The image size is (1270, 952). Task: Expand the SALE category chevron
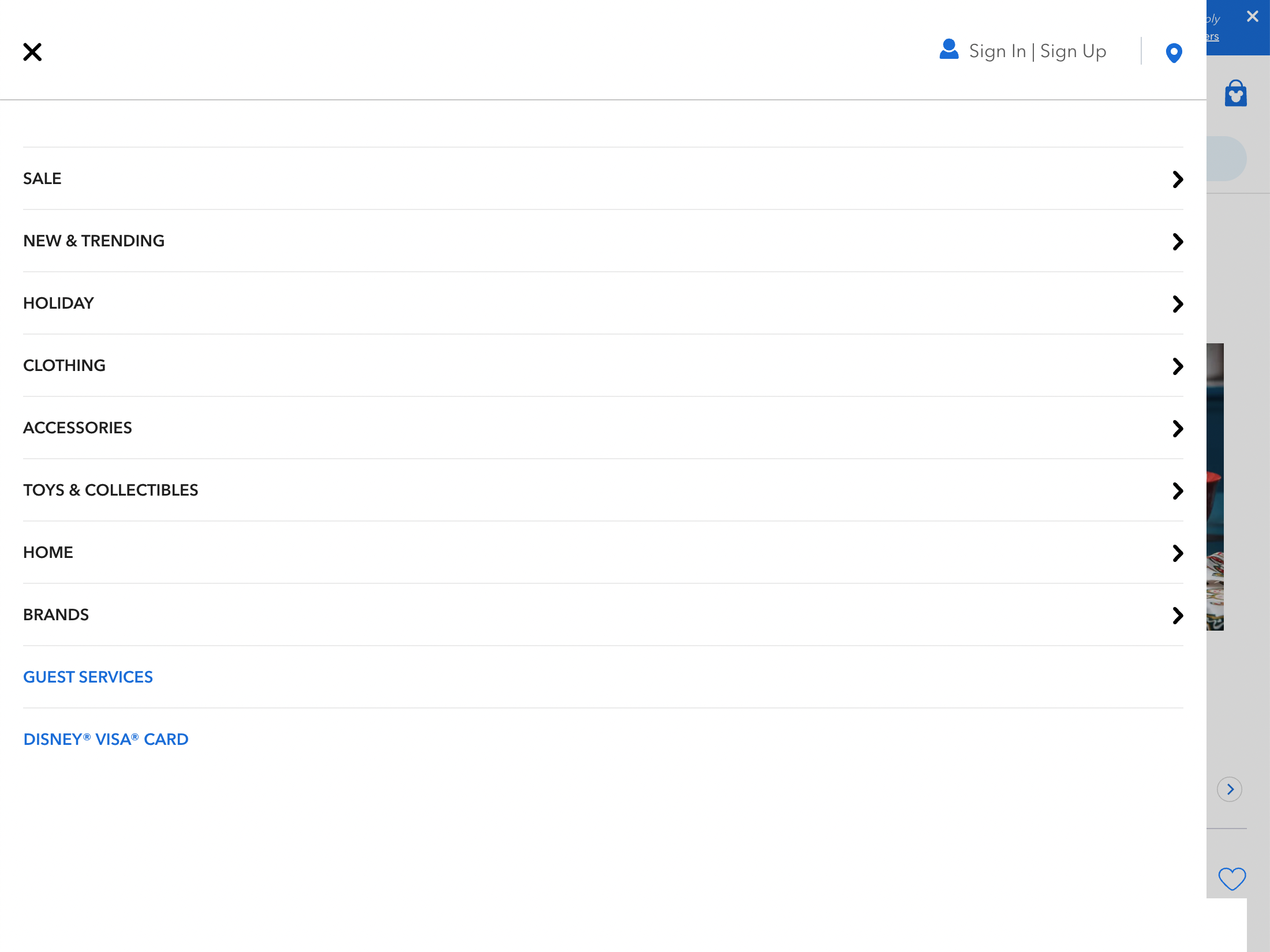click(1178, 179)
